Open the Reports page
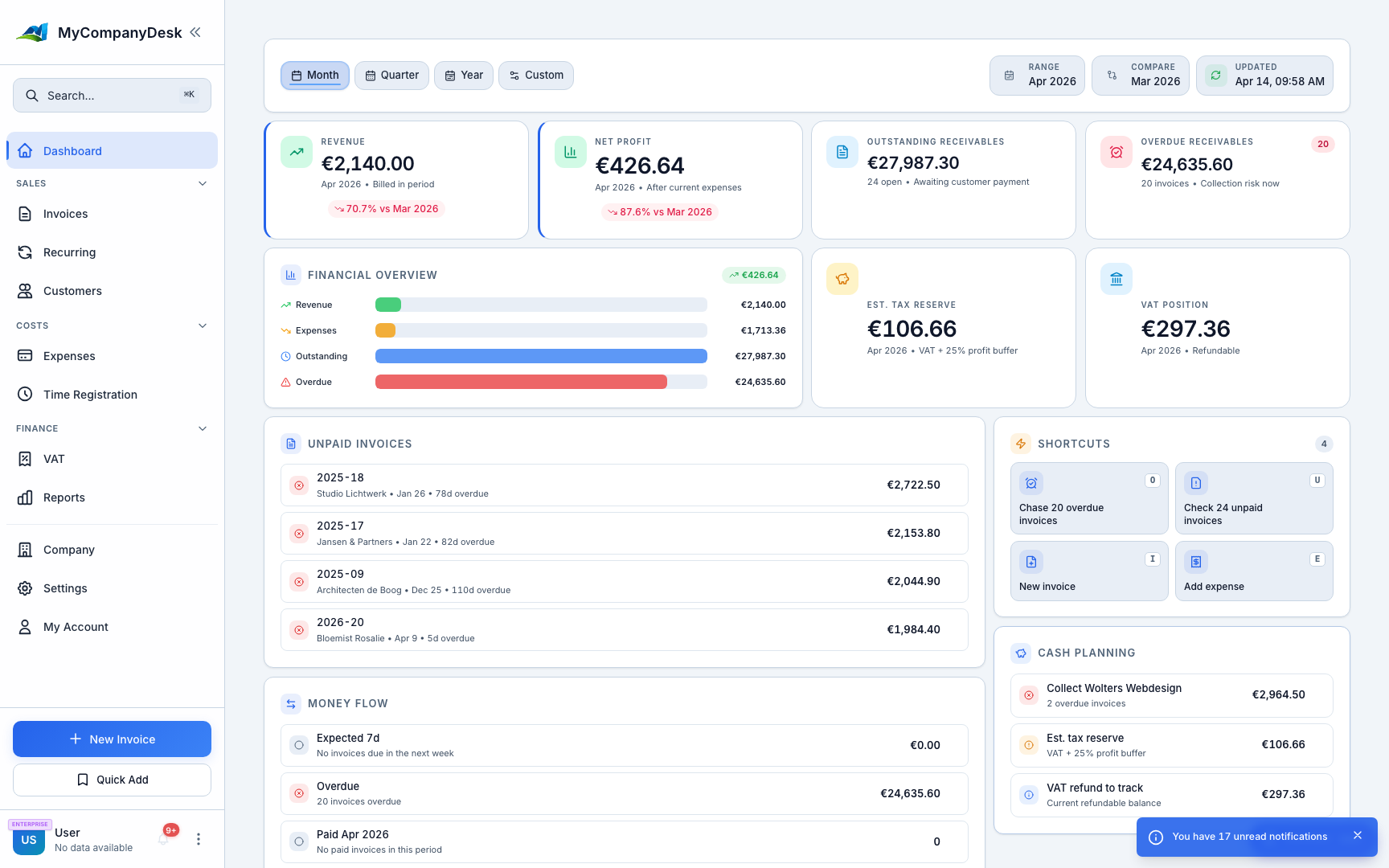Viewport: 1389px width, 868px height. click(x=64, y=497)
